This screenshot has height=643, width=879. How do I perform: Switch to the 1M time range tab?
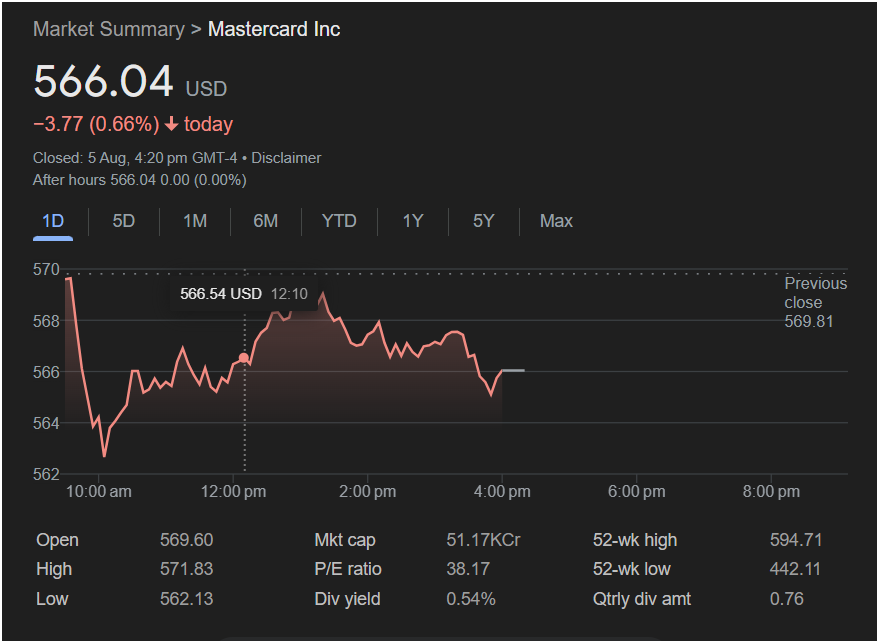[x=195, y=221]
